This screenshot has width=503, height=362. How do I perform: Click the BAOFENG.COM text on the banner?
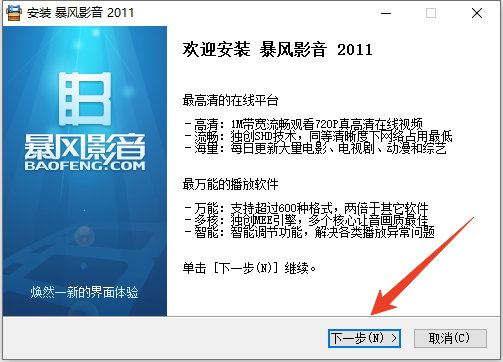[85, 165]
